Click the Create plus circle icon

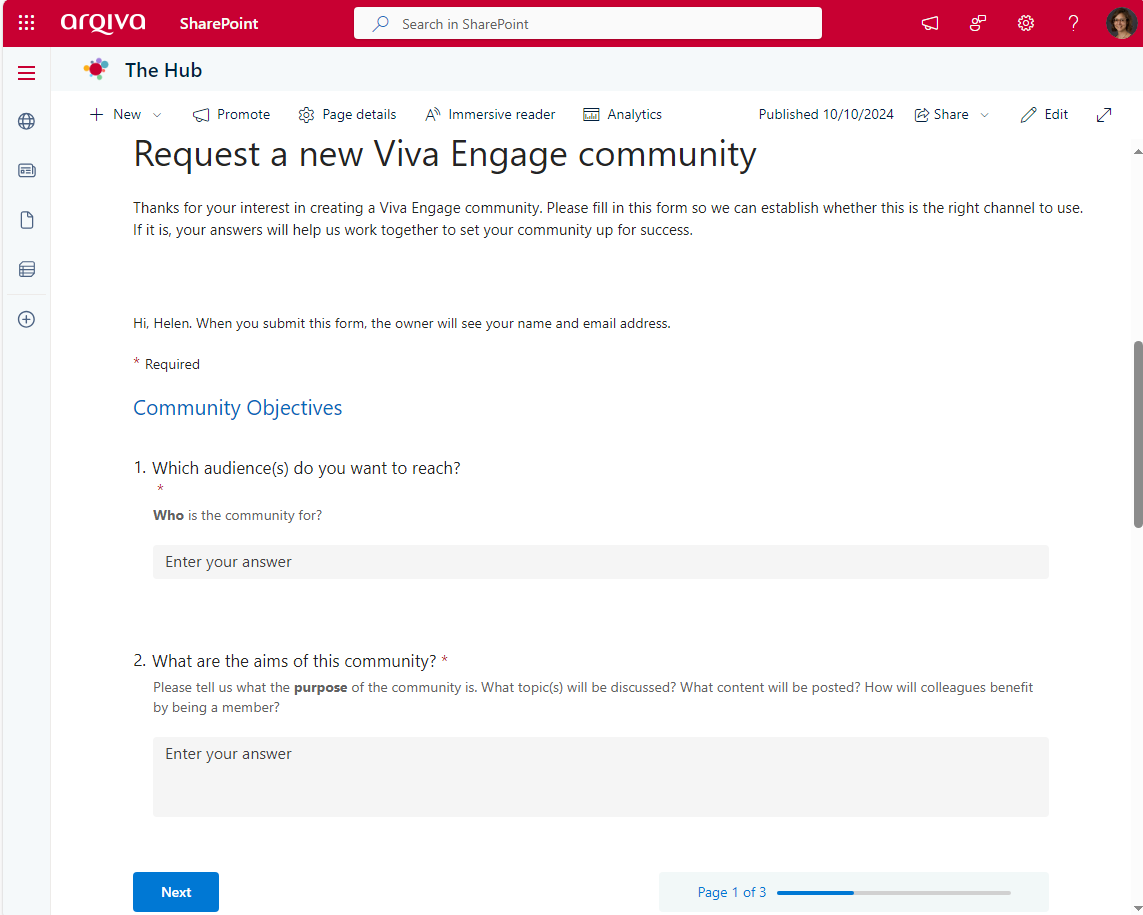point(26,319)
